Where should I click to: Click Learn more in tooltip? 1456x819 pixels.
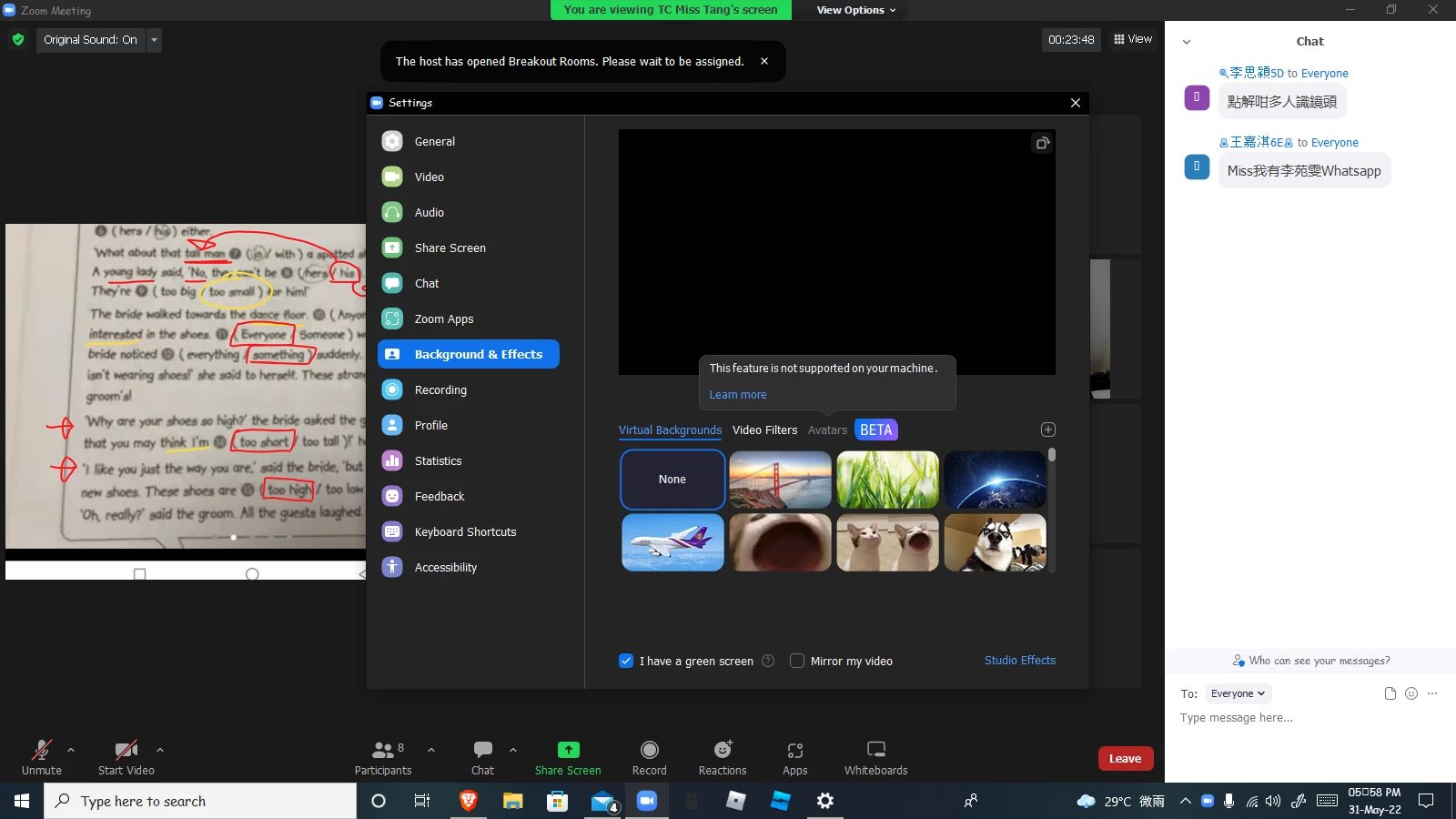(738, 395)
